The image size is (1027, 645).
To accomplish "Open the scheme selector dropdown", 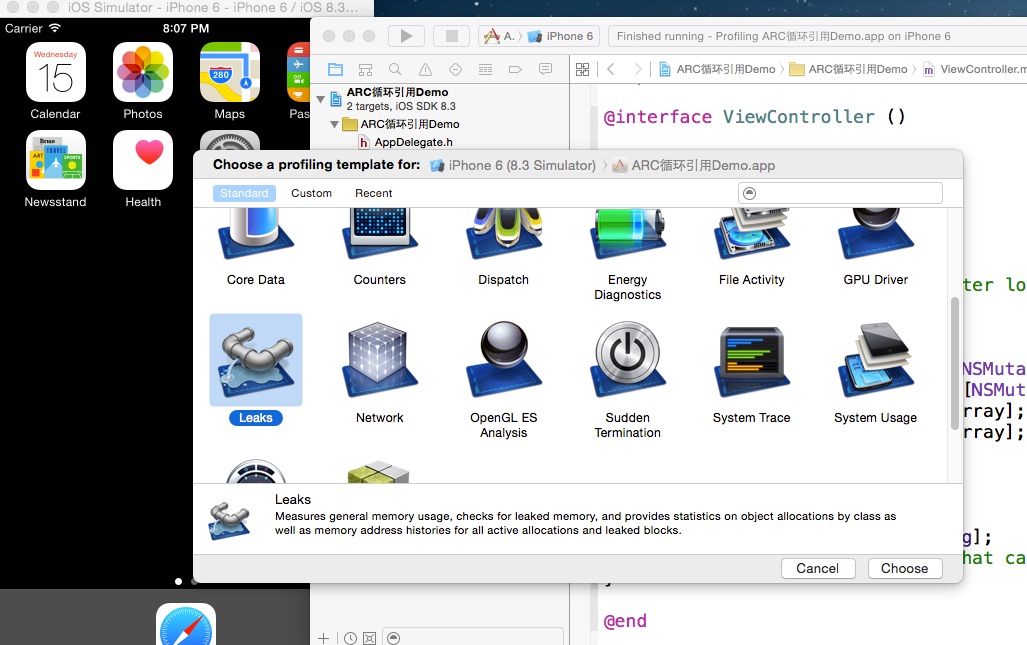I will [x=501, y=36].
